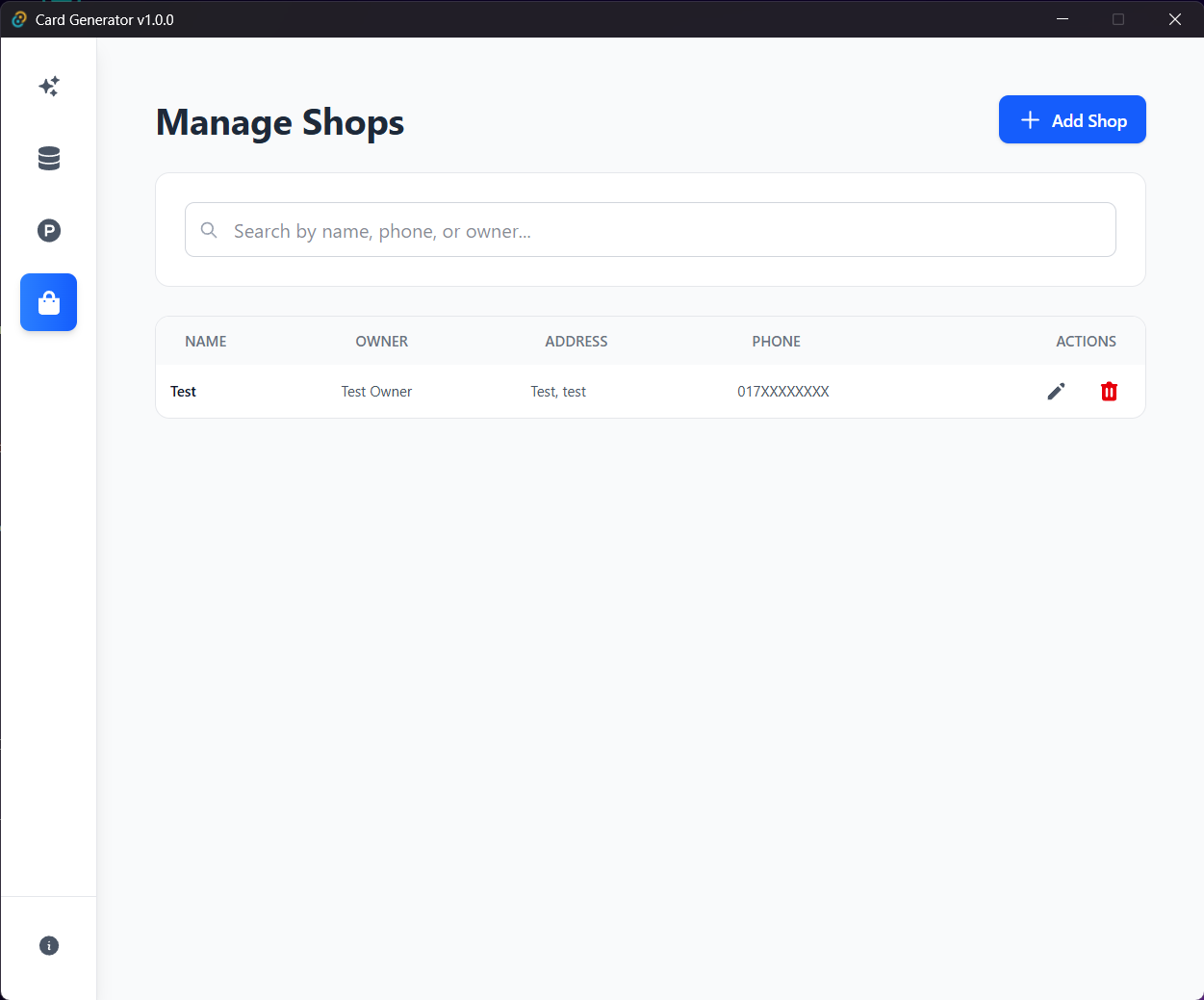Click the Test Owner cell
Screen dimensions: 1204x1000
pos(376,392)
